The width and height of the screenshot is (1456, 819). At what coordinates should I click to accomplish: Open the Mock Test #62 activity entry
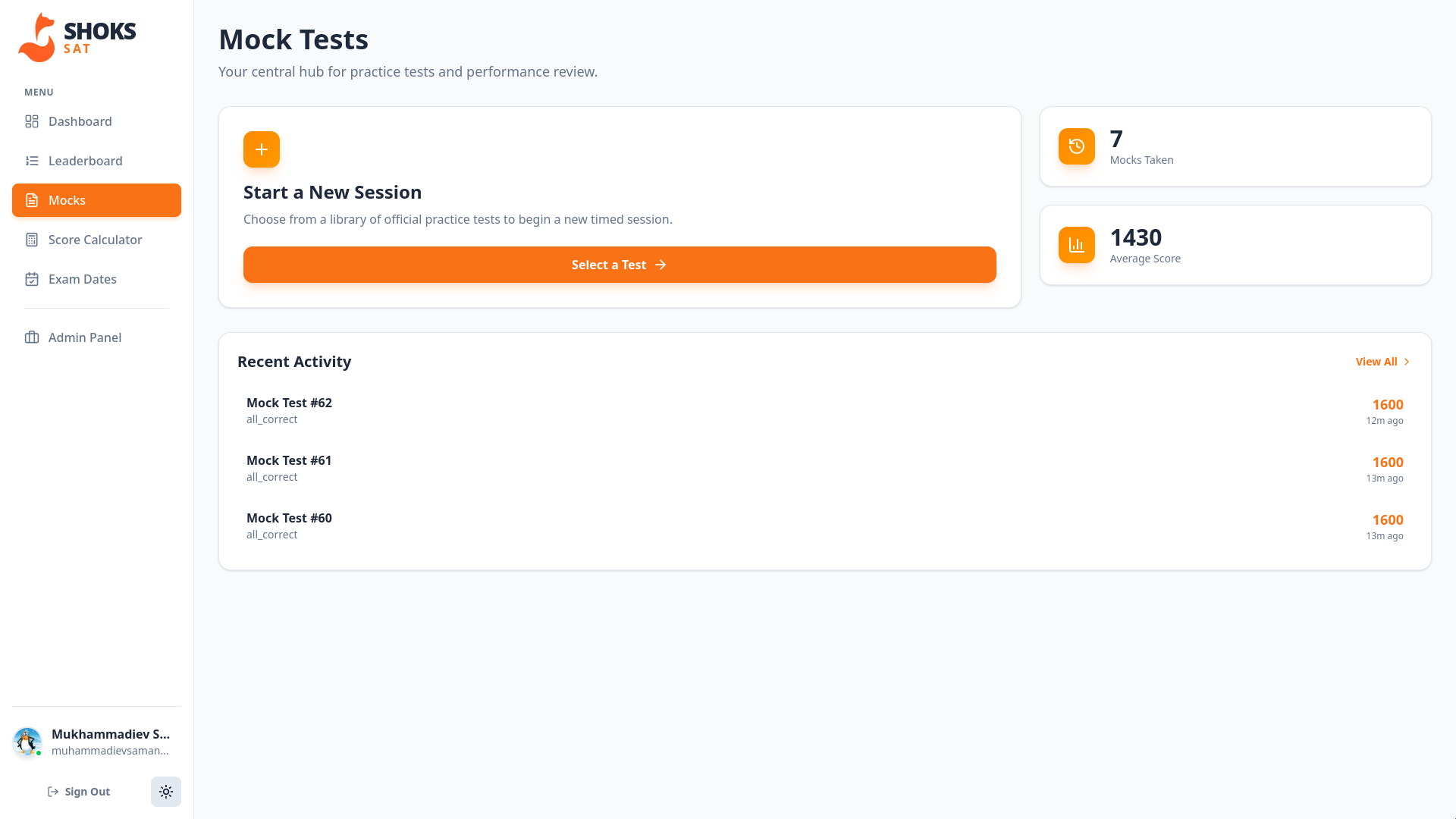(x=289, y=403)
